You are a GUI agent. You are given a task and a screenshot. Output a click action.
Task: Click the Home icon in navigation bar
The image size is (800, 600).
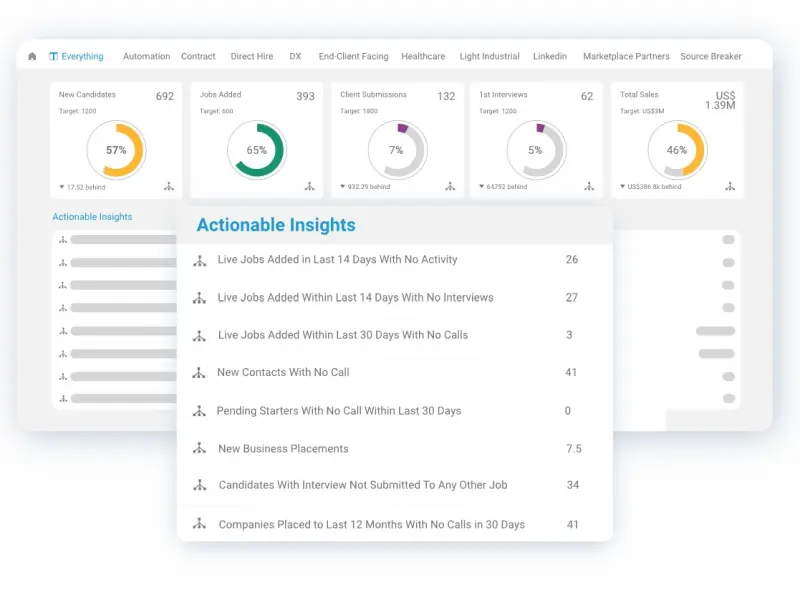[32, 57]
